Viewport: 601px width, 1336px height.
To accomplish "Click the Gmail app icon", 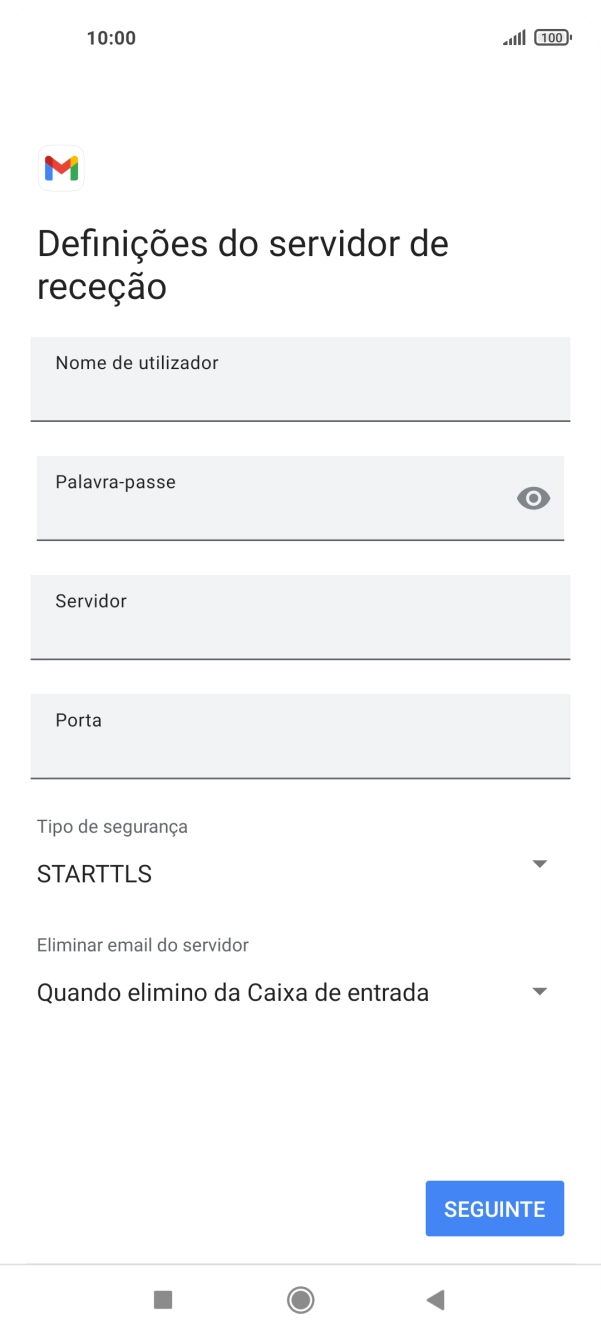I will (x=60, y=168).
